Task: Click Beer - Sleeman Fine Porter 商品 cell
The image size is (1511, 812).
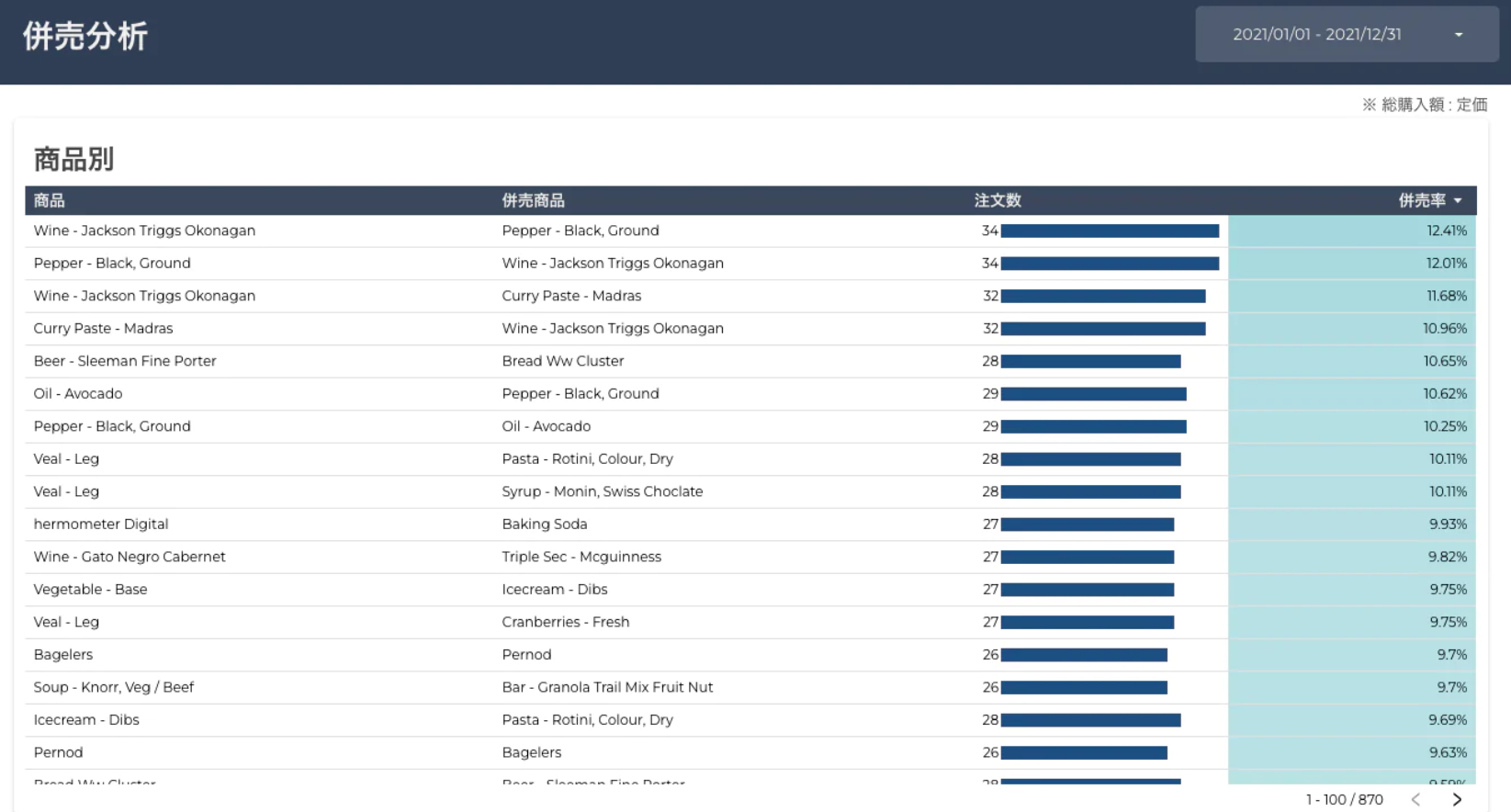Action: point(125,361)
